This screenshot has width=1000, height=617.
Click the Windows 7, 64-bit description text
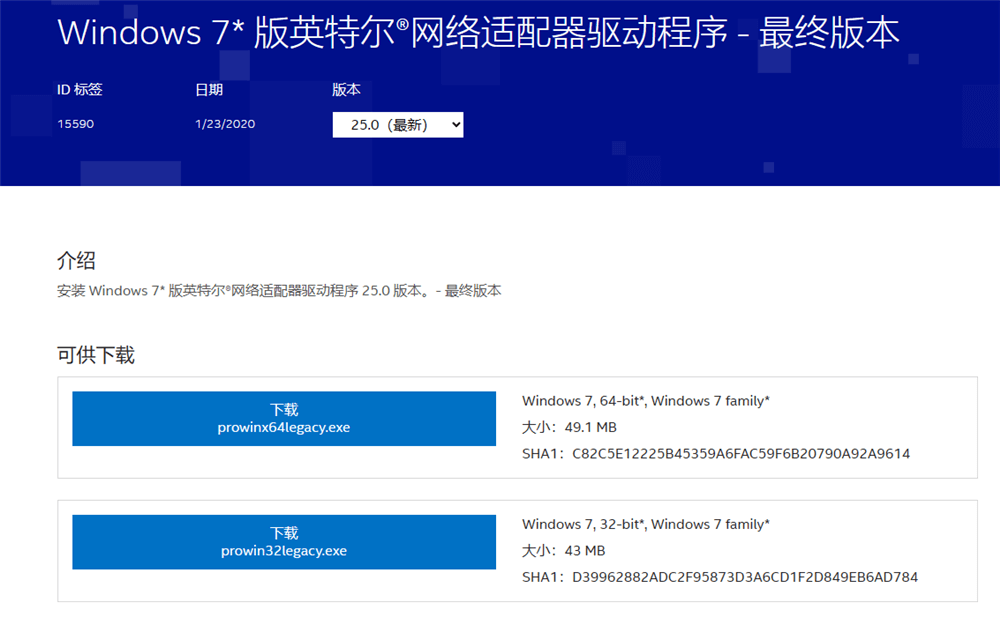click(646, 400)
